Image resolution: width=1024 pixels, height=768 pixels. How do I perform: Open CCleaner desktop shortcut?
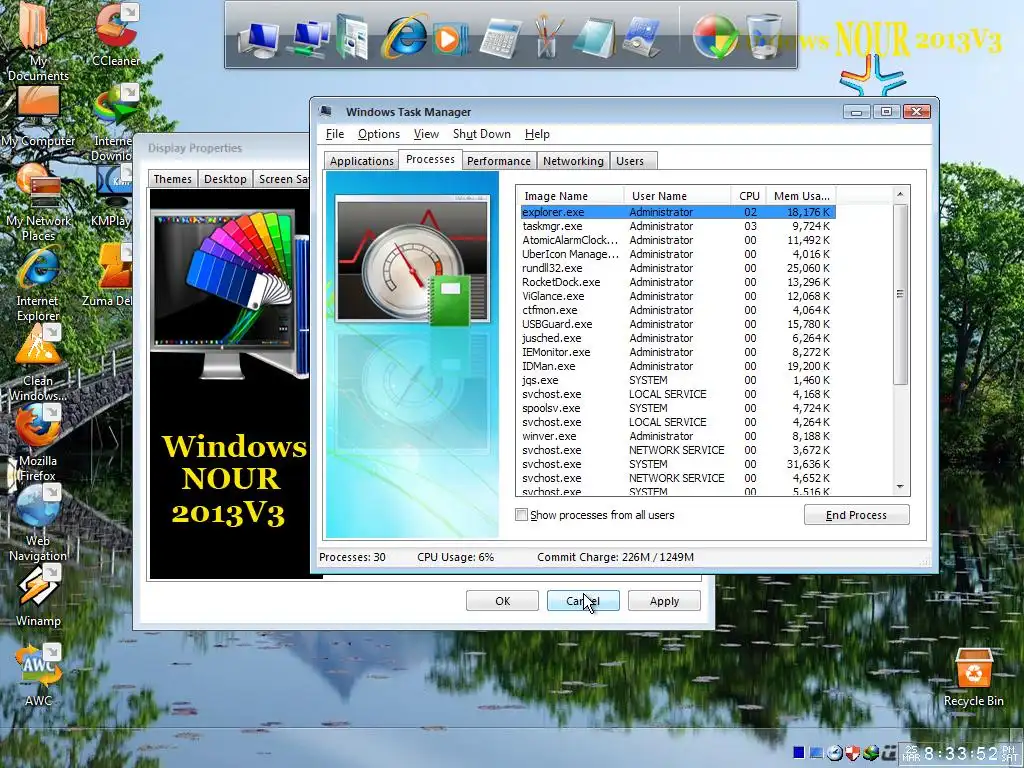(116, 34)
